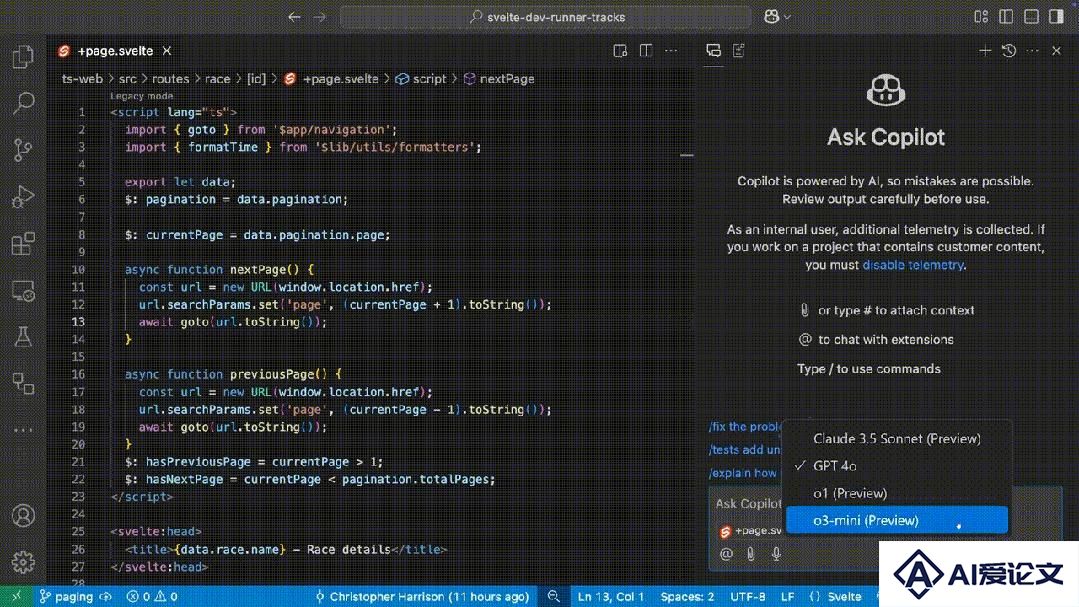The height and width of the screenshot is (607, 1079).
Task: Select the o1 (Preview) model
Action: [897, 493]
